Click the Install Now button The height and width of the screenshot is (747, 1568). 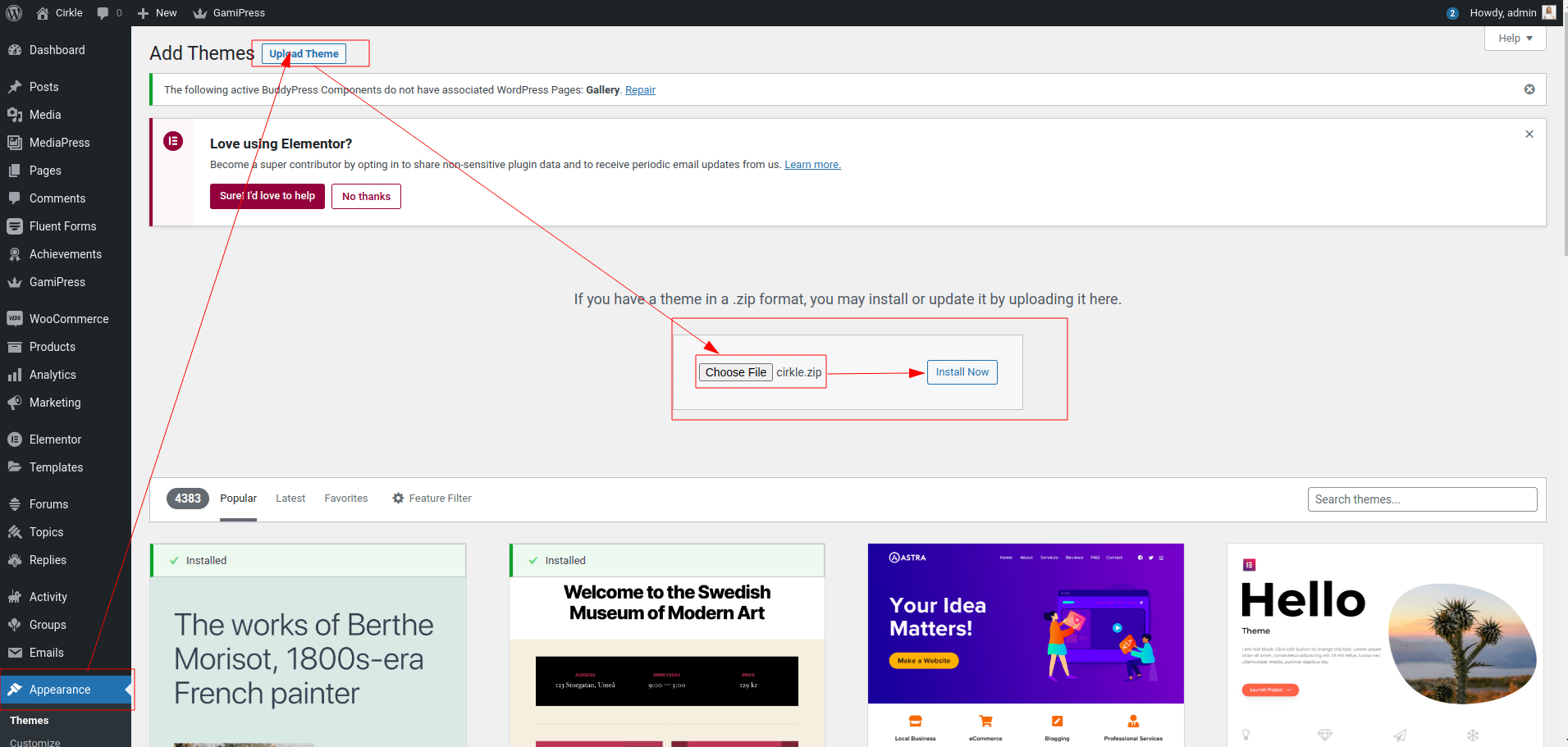coord(962,372)
